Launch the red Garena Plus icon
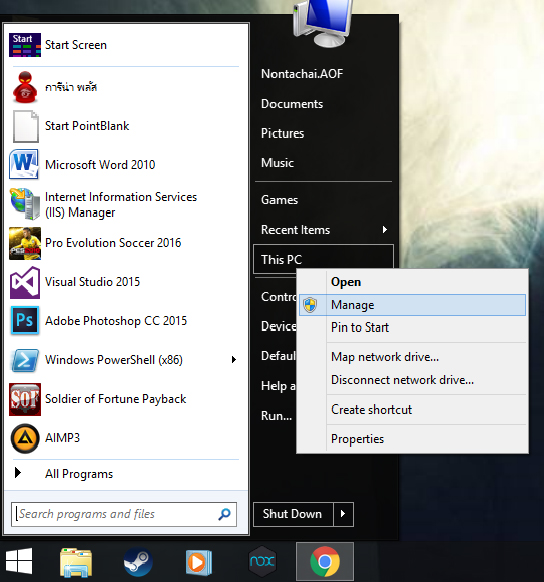Image resolution: width=544 pixels, height=582 pixels. [x=25, y=87]
